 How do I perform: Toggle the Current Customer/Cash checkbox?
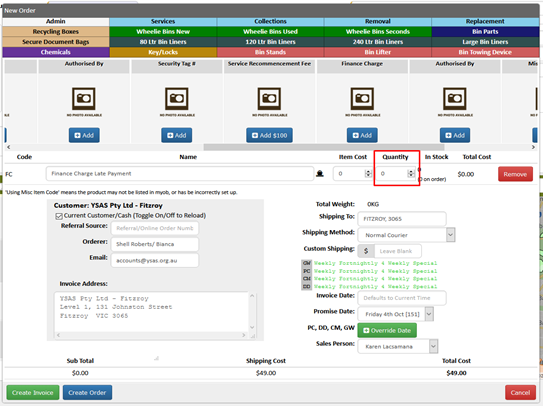click(59, 216)
